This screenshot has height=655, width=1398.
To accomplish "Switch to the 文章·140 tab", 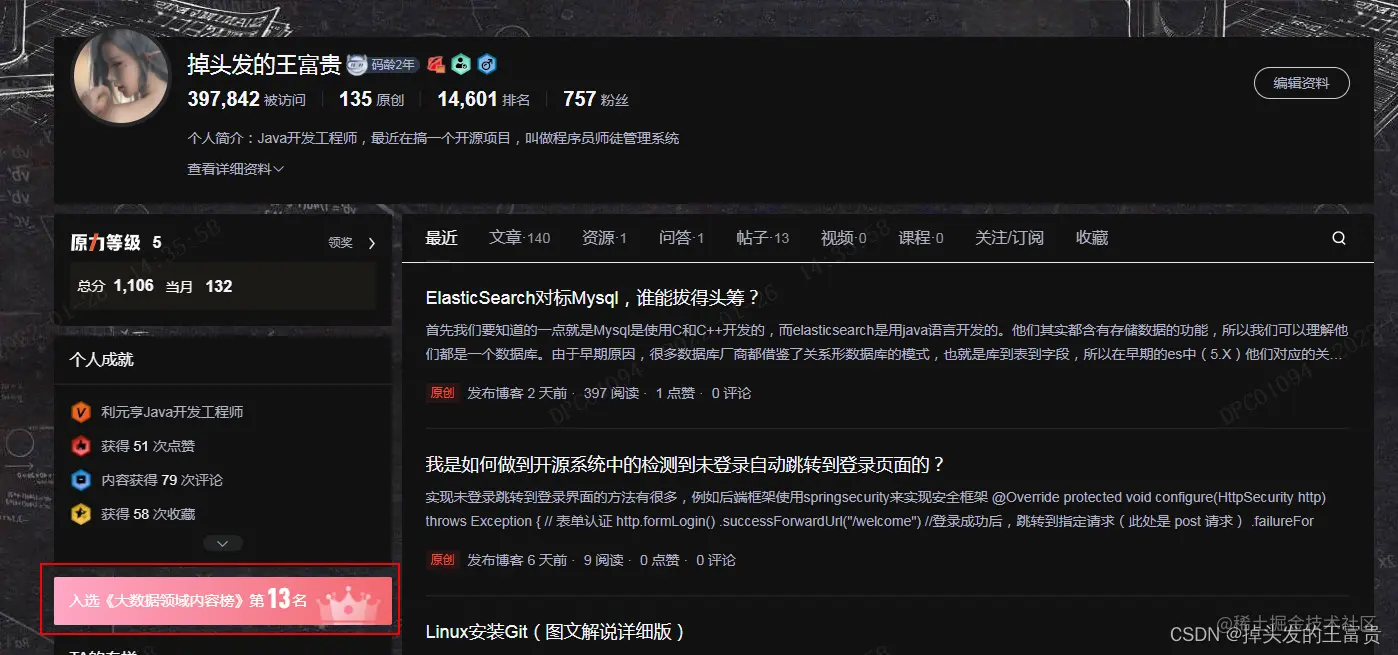I will tap(519, 238).
